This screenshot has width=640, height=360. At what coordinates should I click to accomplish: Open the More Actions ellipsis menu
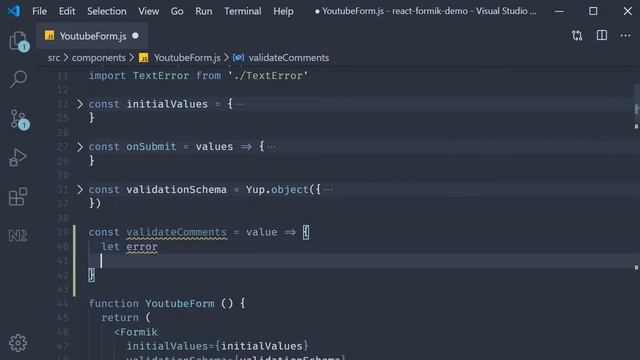(625, 36)
